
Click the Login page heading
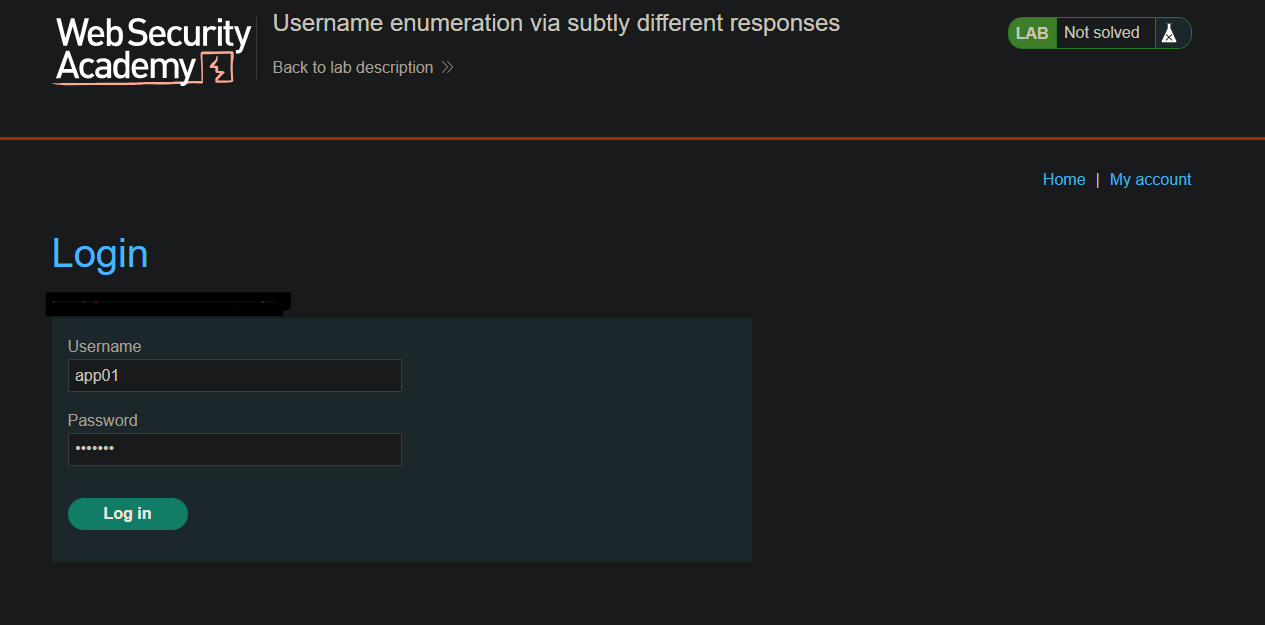(x=100, y=254)
